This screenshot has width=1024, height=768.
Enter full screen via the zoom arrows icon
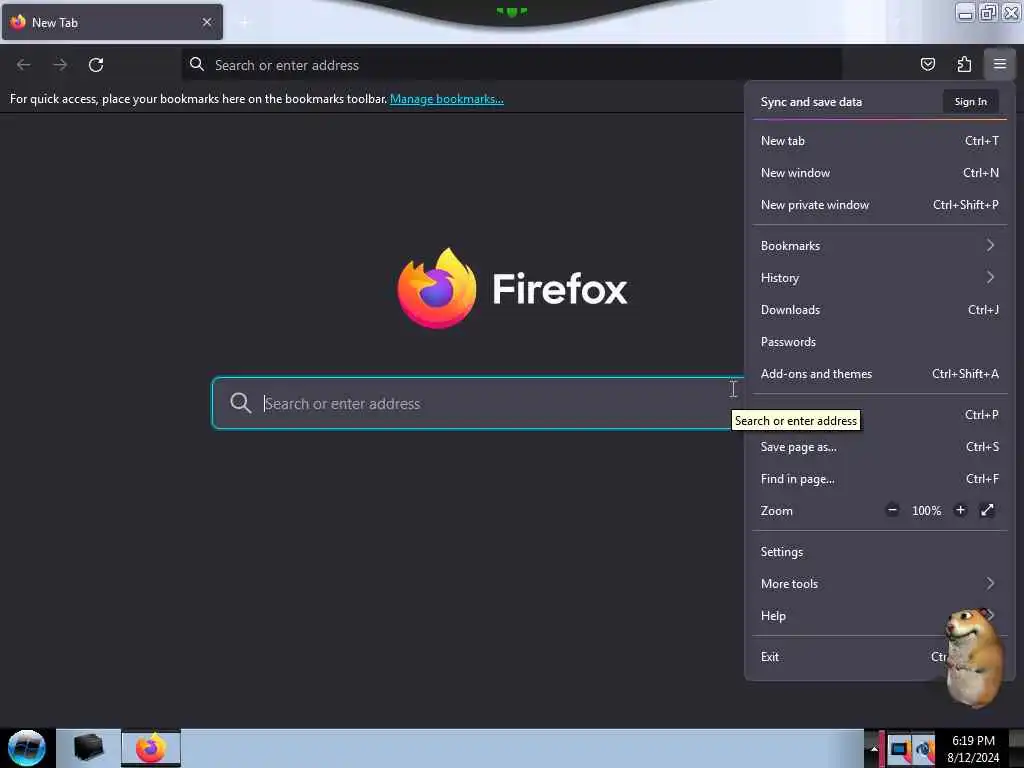point(987,510)
